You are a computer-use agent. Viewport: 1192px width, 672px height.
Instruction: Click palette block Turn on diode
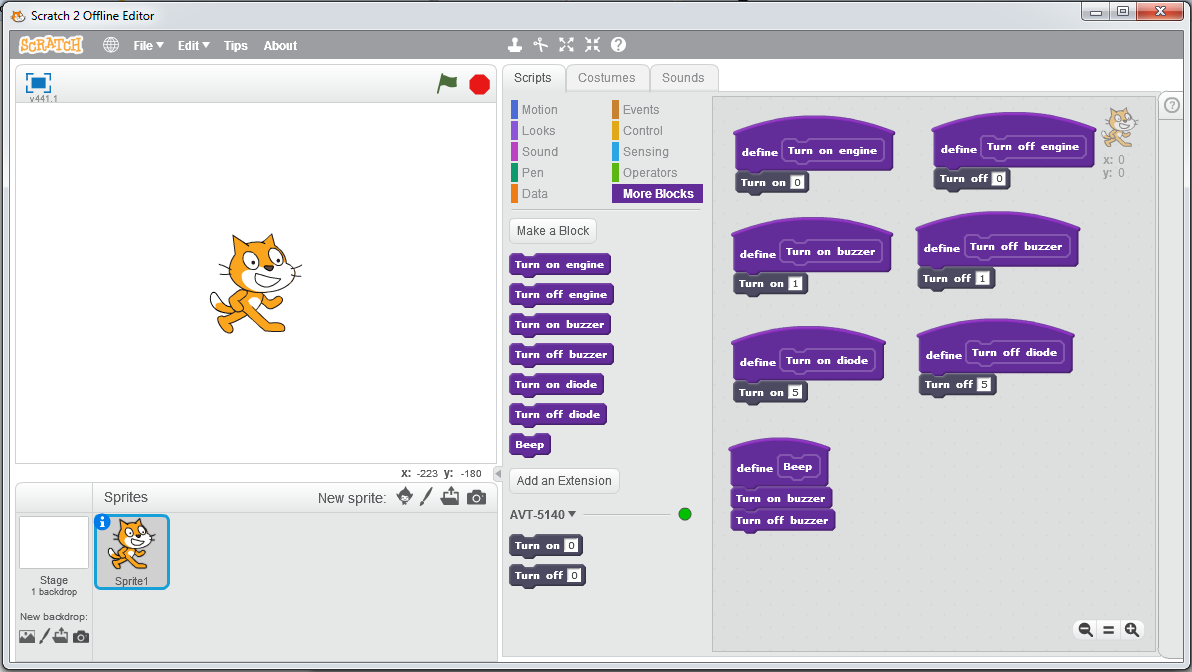coord(556,385)
